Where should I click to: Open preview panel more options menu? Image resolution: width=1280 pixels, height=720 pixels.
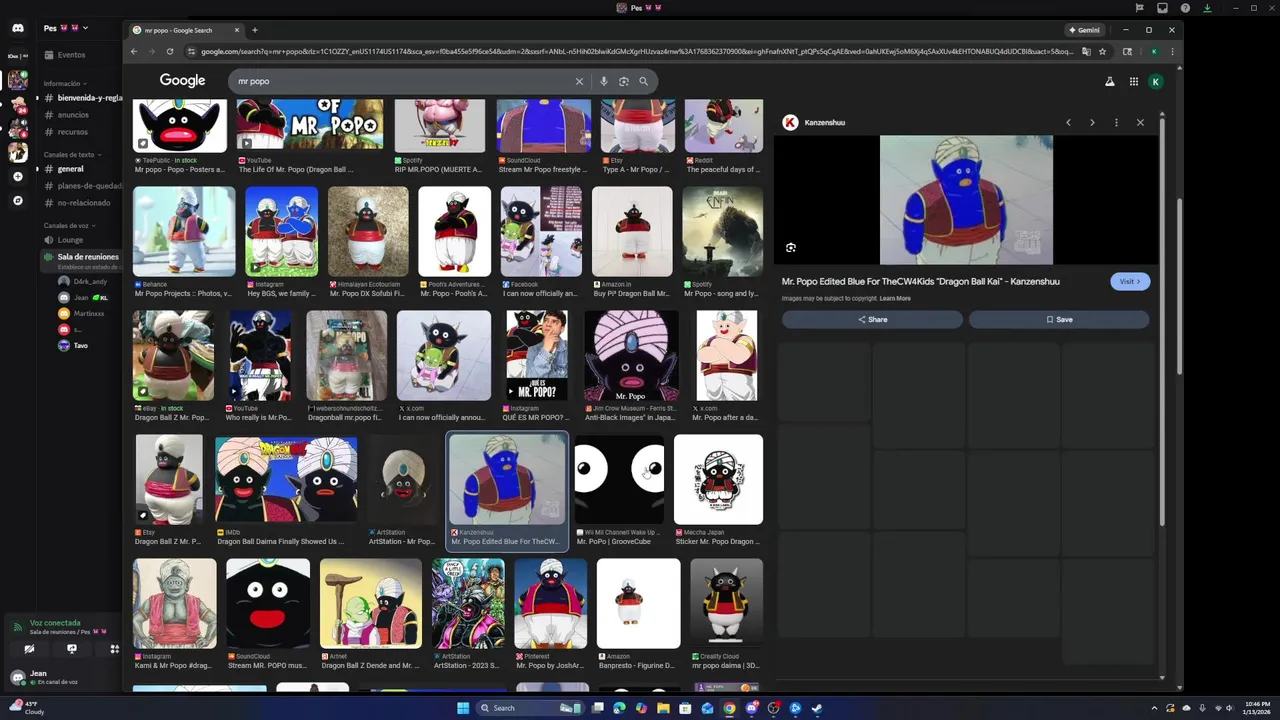(x=1116, y=122)
